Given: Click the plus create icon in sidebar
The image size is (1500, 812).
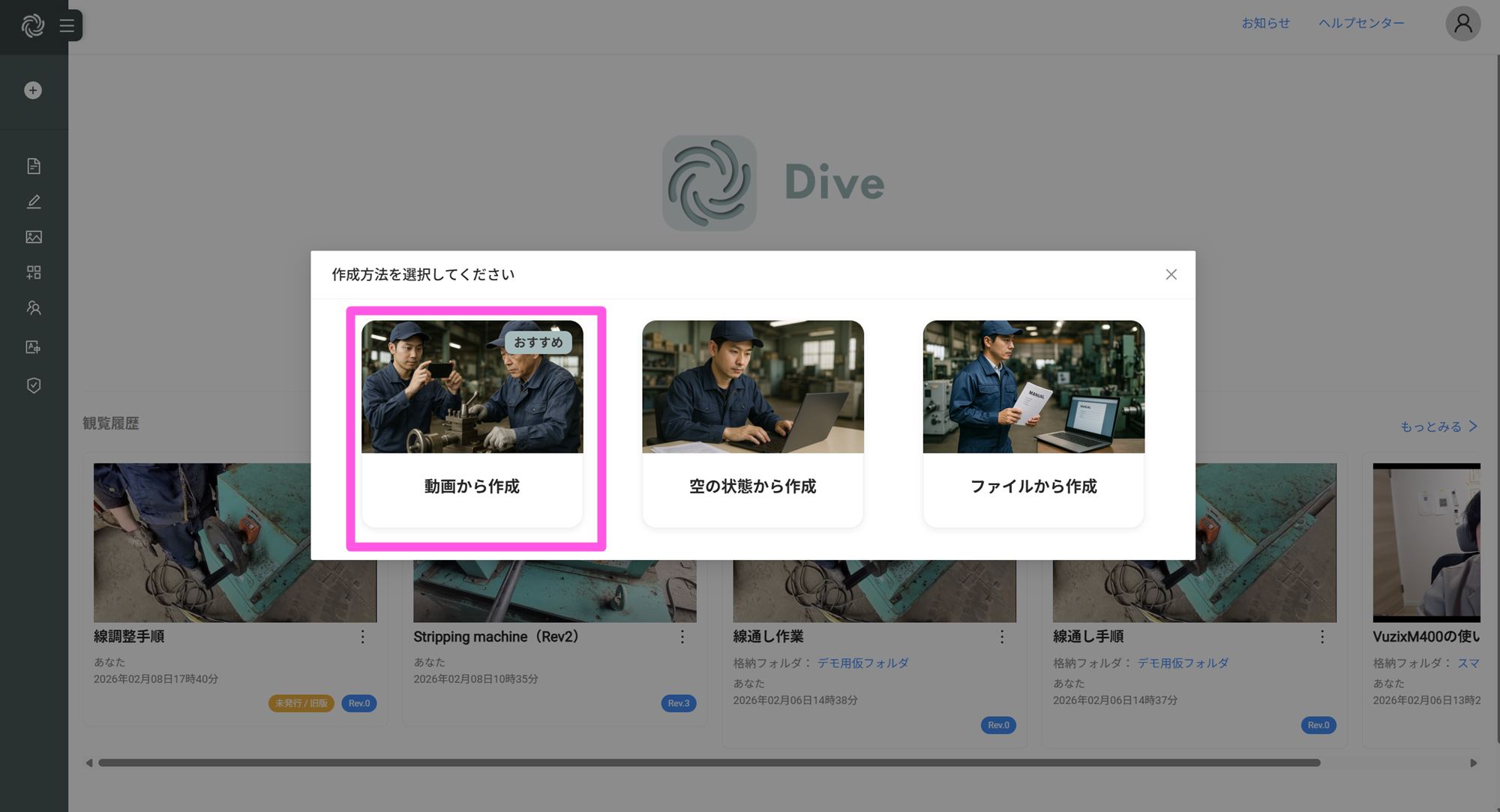Looking at the screenshot, I should tap(33, 91).
